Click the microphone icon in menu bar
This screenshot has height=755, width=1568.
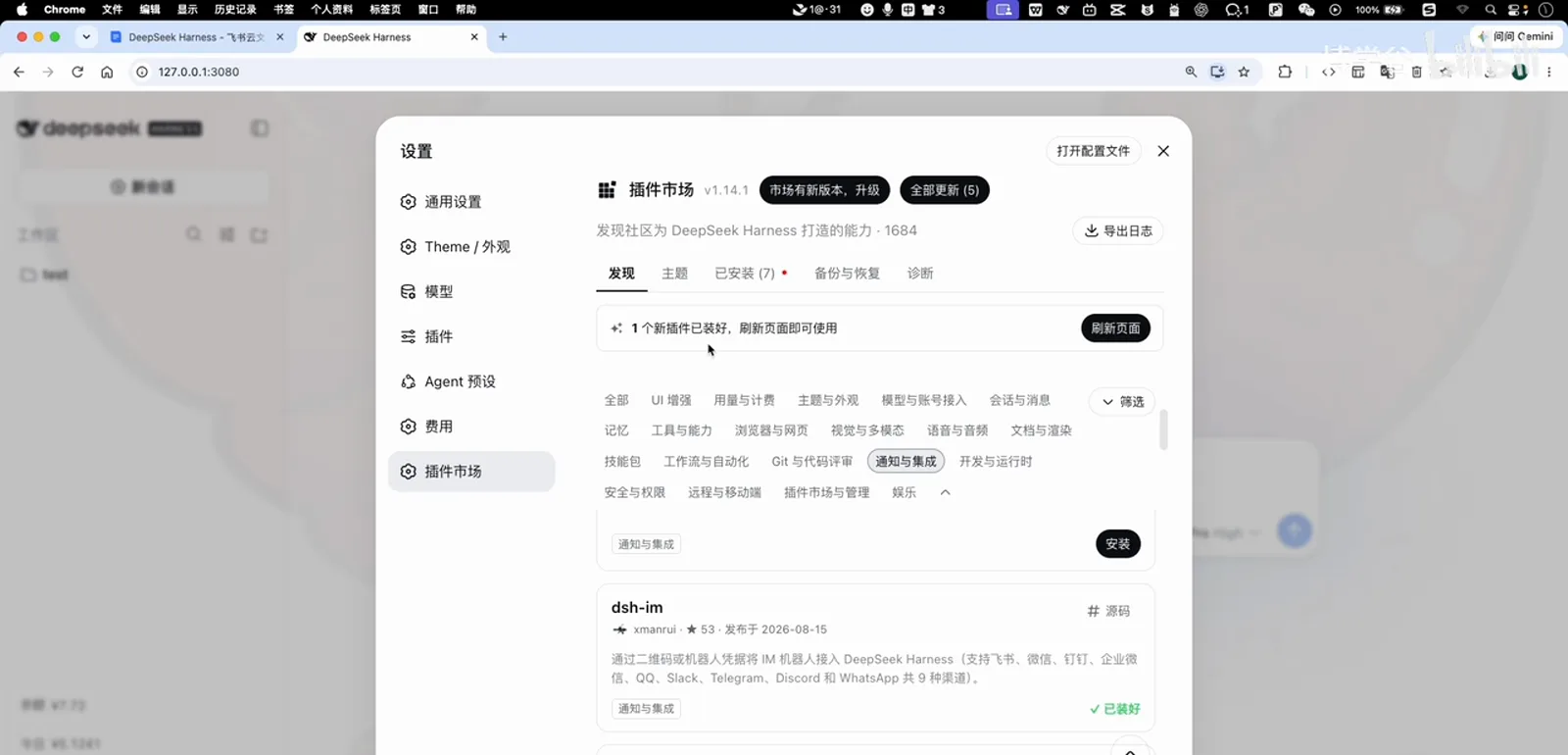887,10
